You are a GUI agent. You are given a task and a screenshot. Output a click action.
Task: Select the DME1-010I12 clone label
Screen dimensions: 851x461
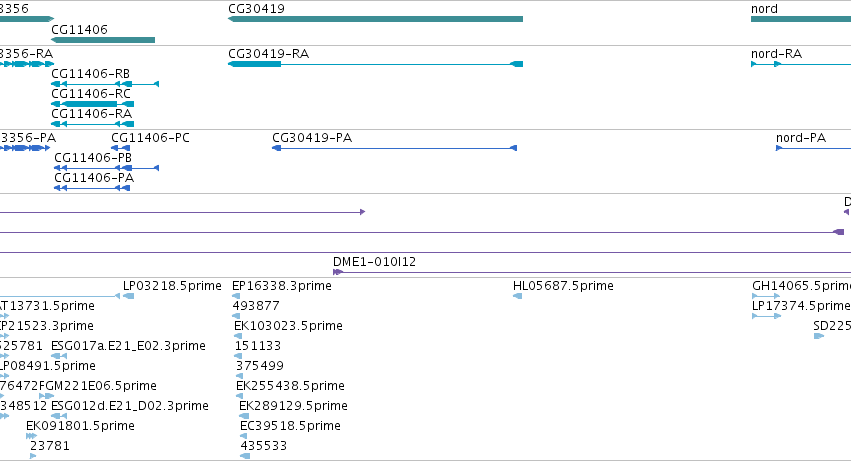point(374,262)
